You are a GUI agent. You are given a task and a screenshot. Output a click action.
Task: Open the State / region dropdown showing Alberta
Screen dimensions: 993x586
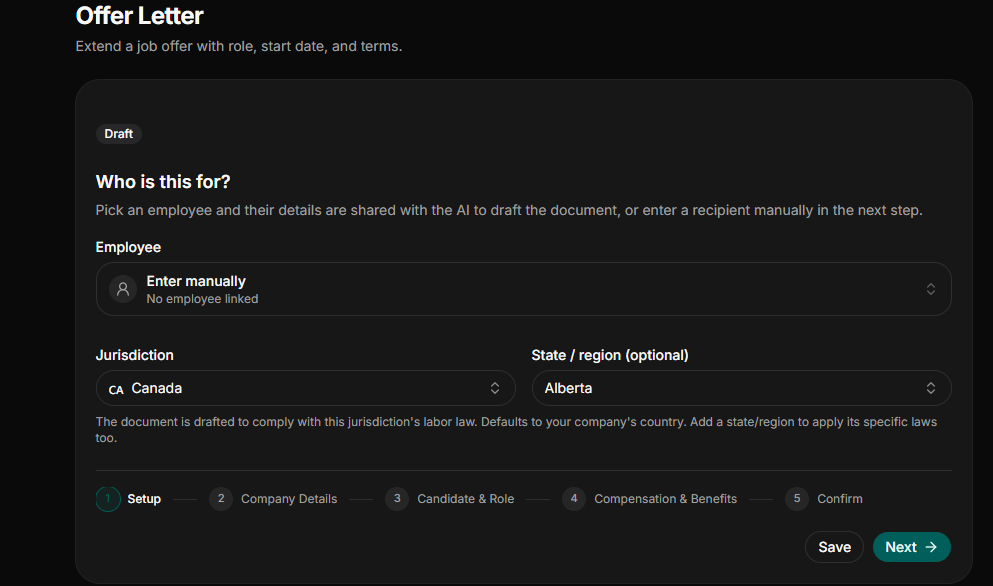741,388
